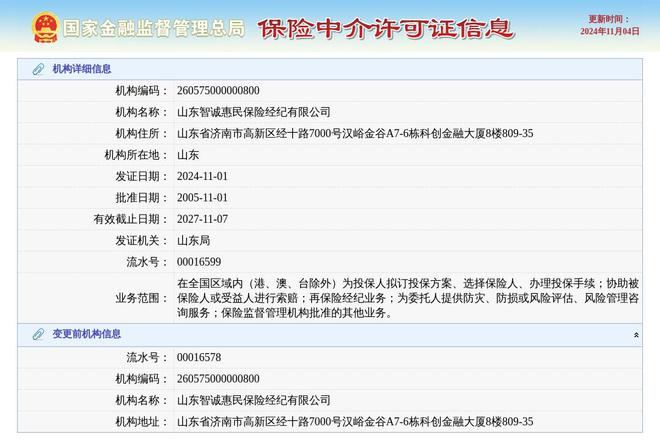The height and width of the screenshot is (440, 660).
Task: Click the 批准日期 label
Action: tap(141, 198)
